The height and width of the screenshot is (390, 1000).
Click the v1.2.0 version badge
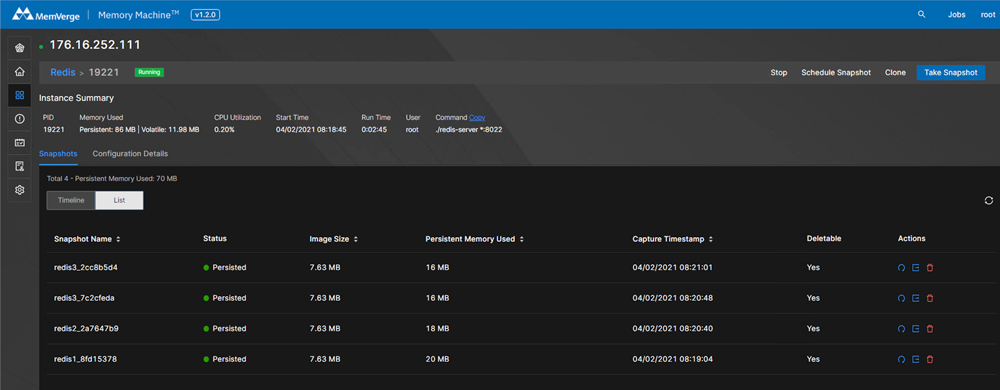205,14
